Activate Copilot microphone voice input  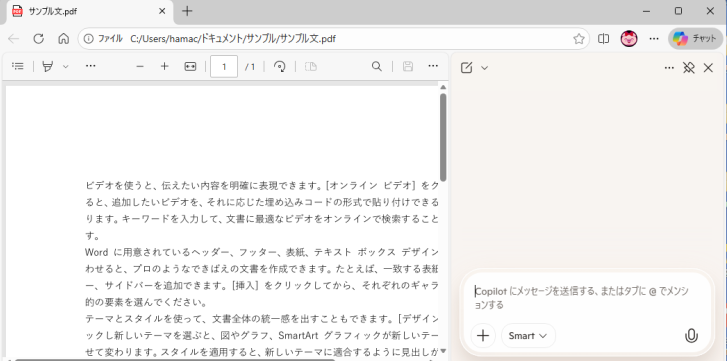point(691,336)
